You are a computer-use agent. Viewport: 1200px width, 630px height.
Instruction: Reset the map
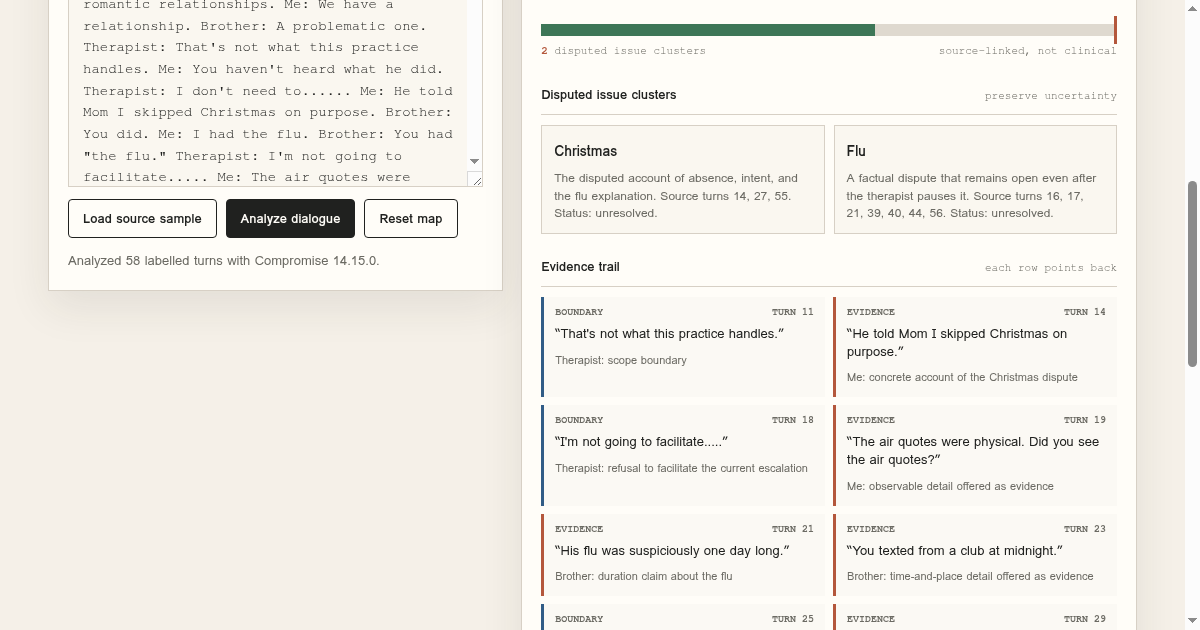coord(411,219)
